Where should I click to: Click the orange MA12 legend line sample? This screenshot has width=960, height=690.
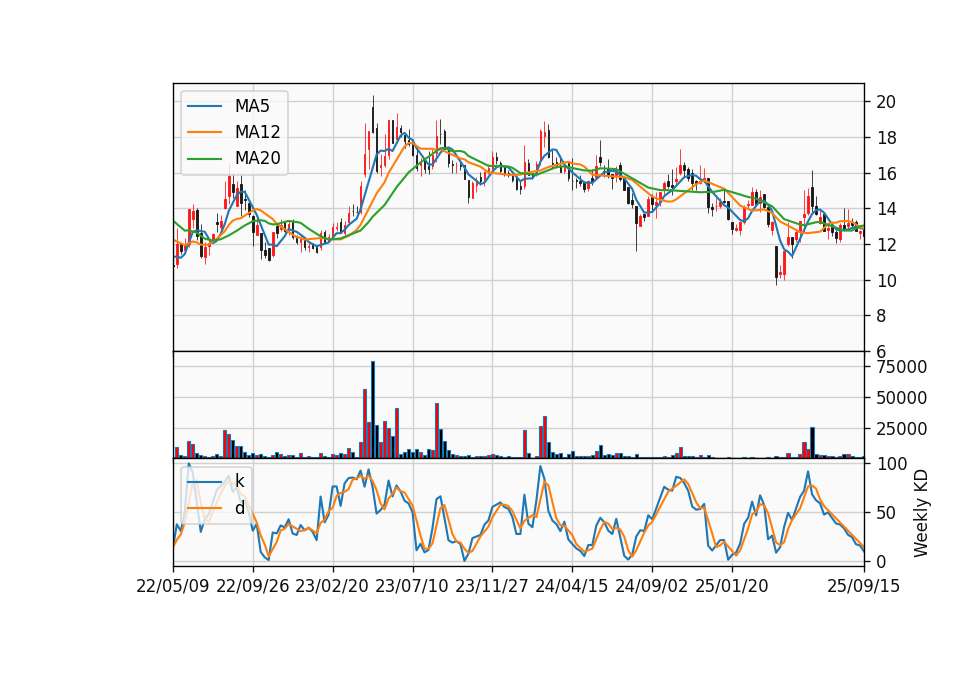204,132
